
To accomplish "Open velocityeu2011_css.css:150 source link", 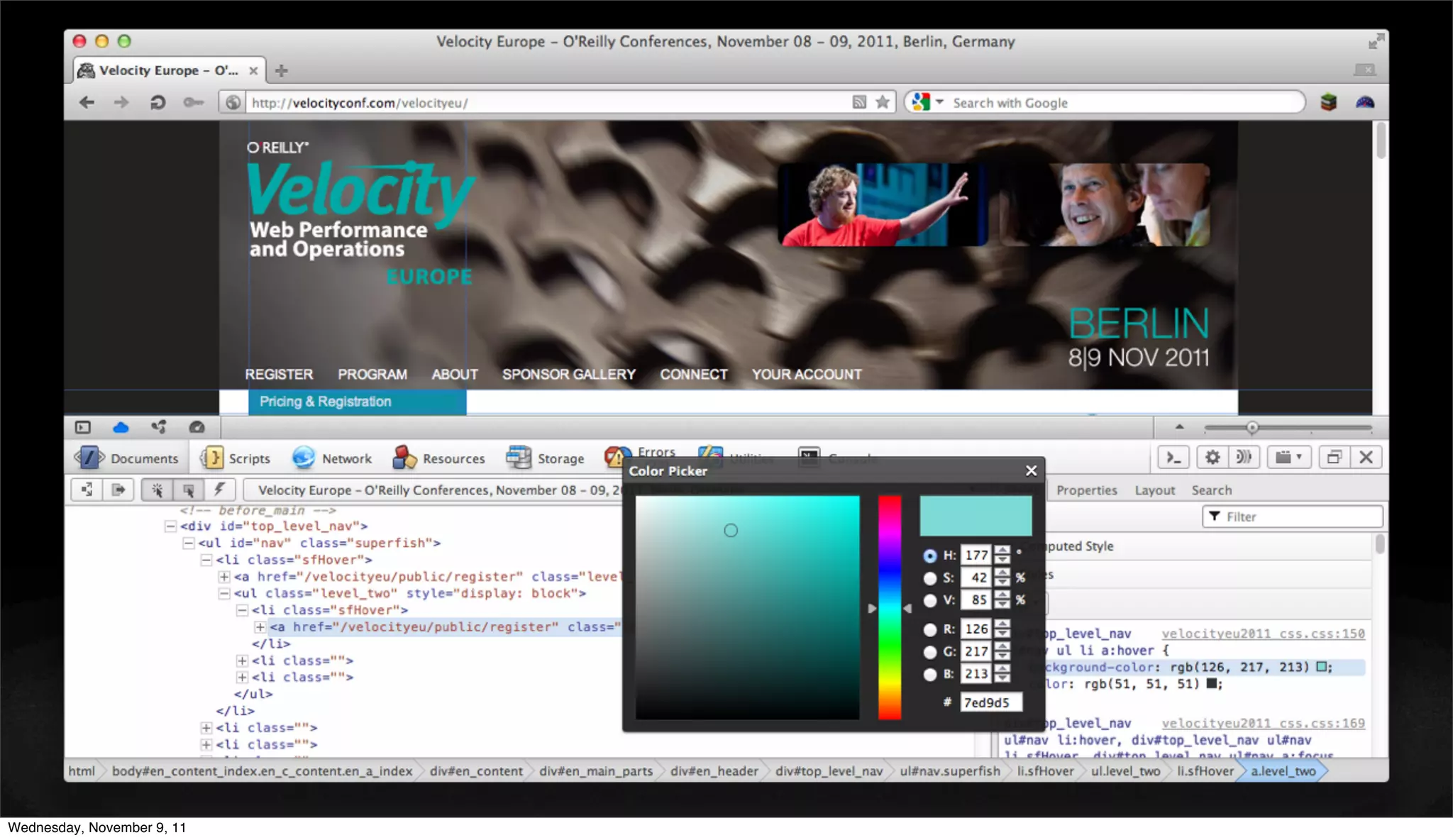I will [1262, 634].
